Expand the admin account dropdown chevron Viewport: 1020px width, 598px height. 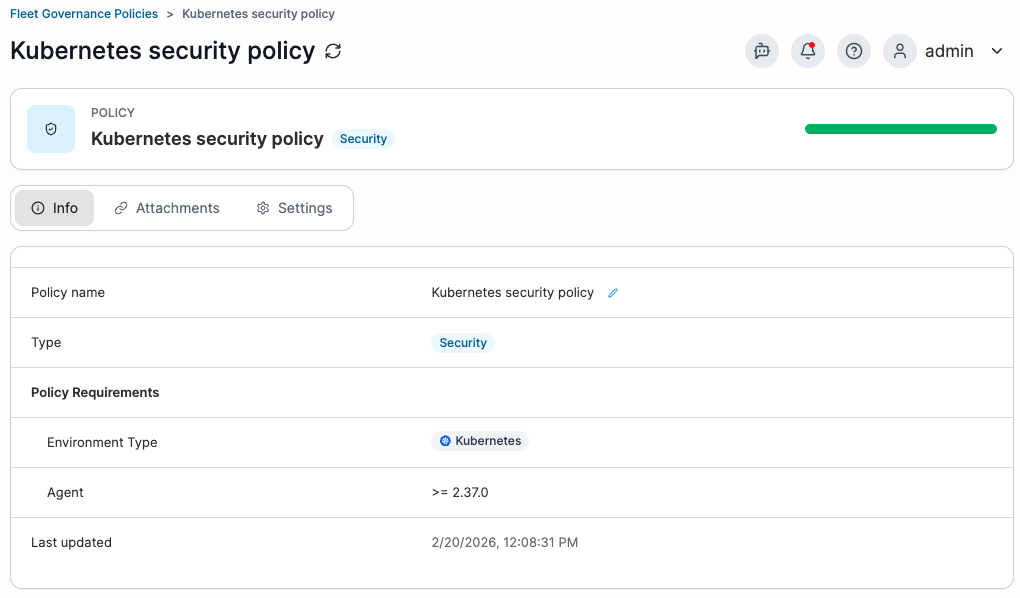click(x=996, y=51)
